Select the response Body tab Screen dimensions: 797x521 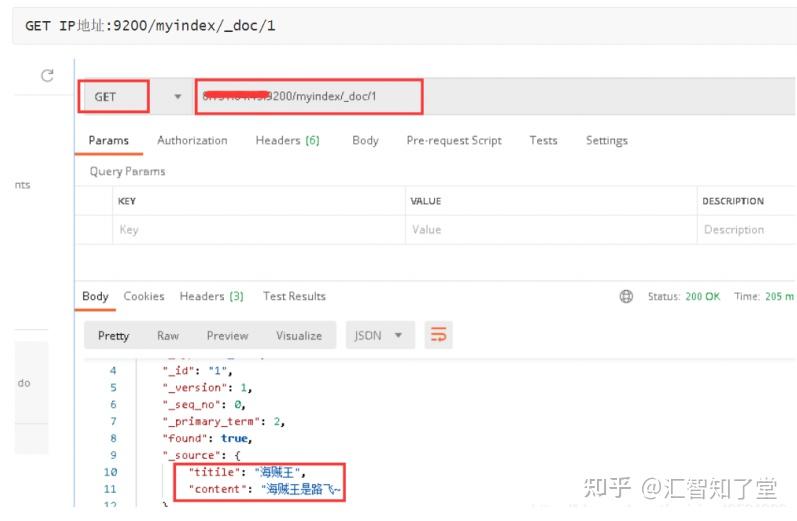tap(95, 296)
